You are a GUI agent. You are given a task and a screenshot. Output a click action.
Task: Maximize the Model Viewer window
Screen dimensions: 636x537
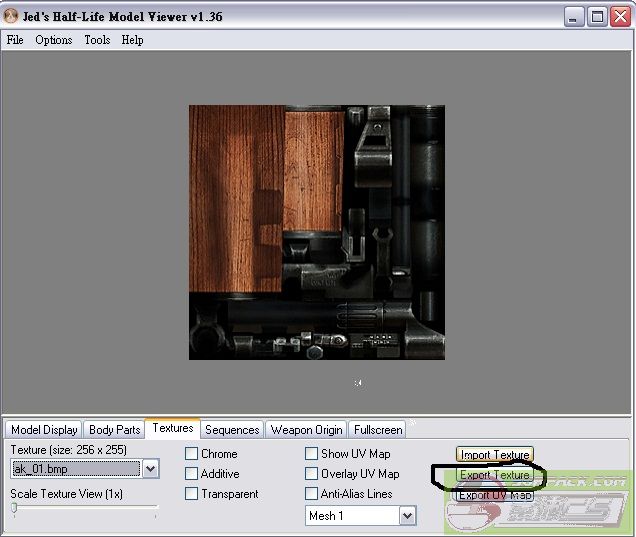pyautogui.click(x=596, y=16)
